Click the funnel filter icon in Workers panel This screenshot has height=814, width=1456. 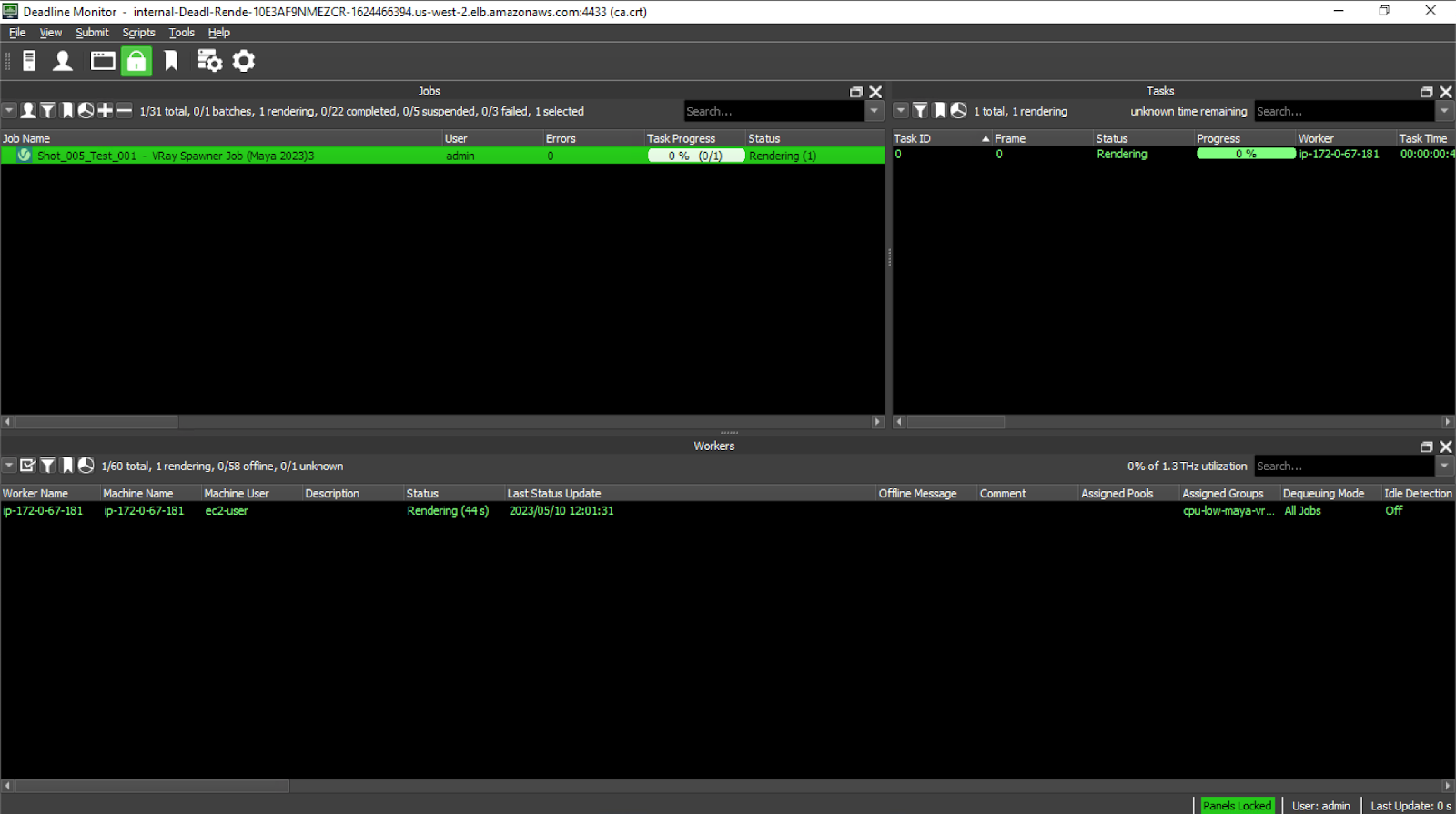(47, 466)
